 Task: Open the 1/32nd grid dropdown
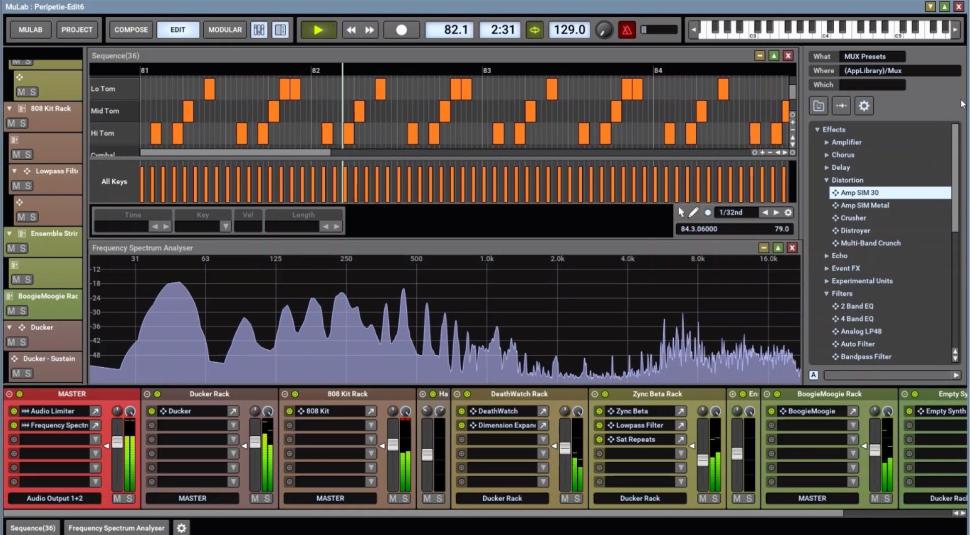point(736,212)
